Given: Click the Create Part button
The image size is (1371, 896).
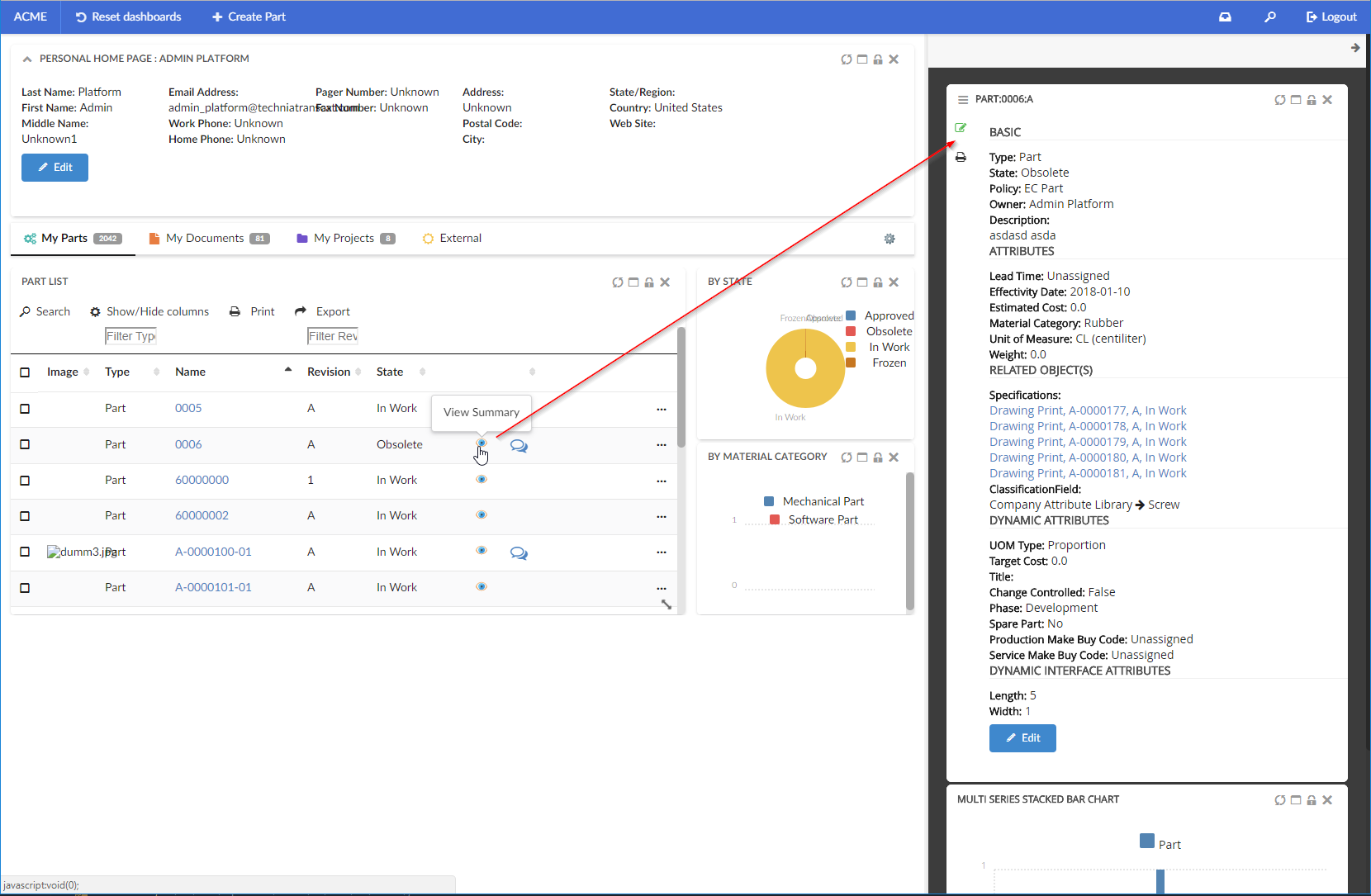Looking at the screenshot, I should point(249,17).
